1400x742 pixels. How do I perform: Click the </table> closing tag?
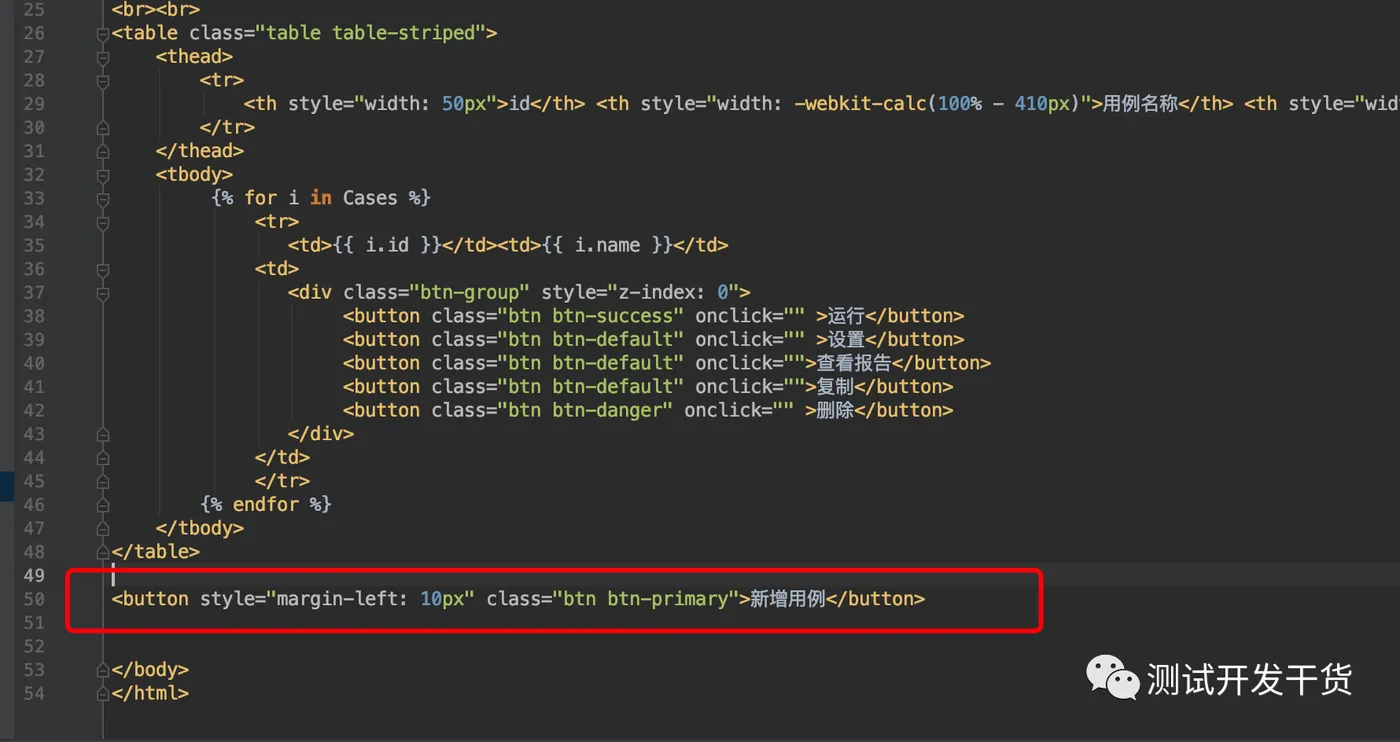click(156, 551)
